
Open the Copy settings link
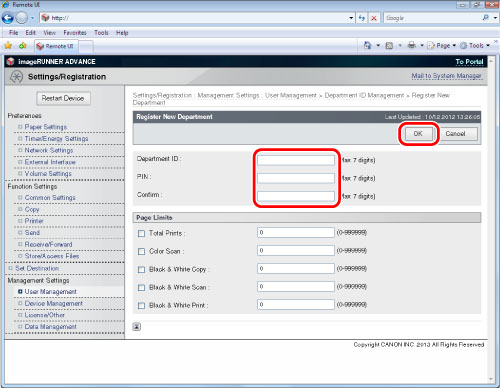[32, 209]
